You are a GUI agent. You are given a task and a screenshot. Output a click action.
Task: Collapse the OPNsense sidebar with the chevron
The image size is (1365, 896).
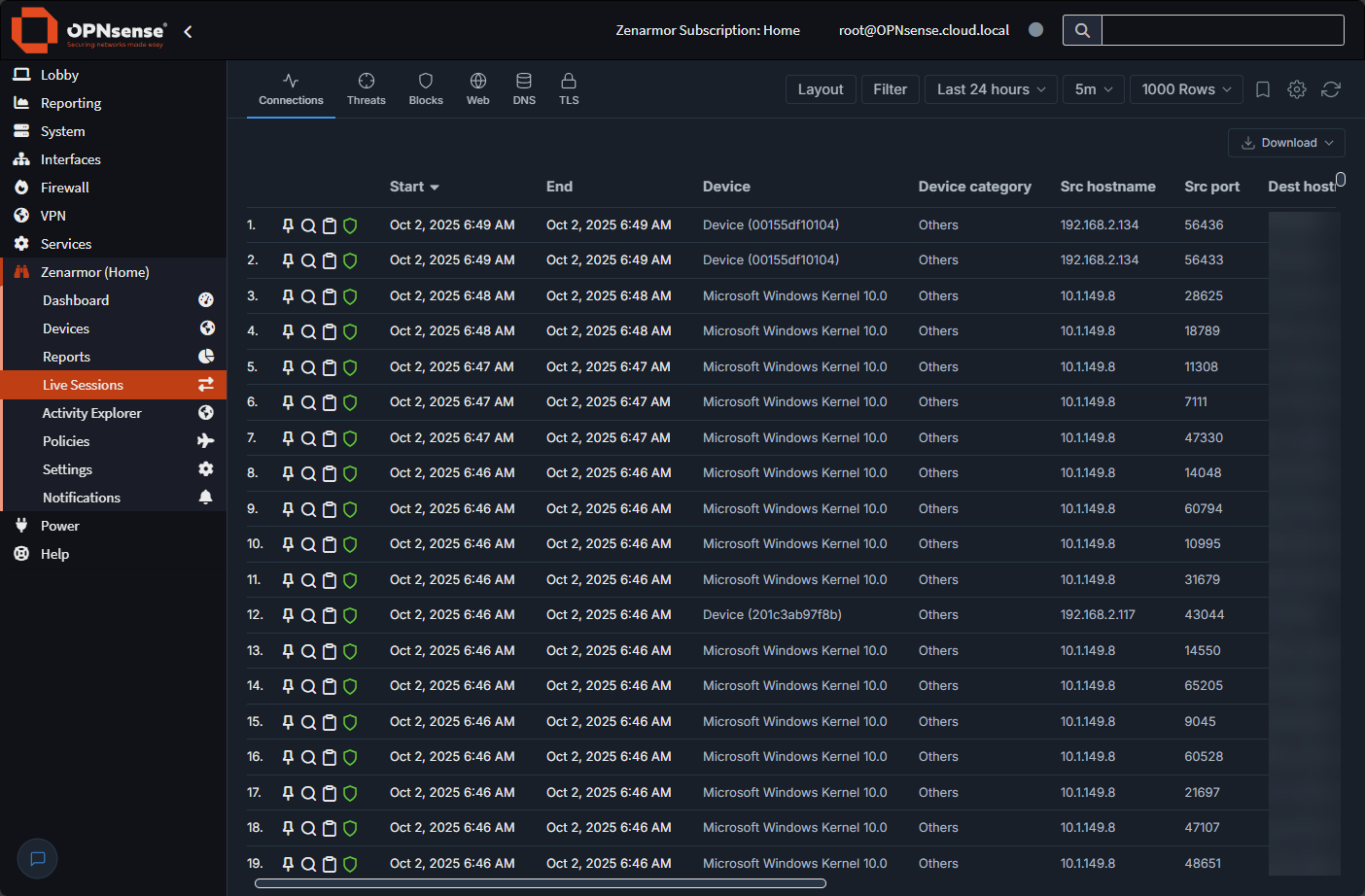point(187,30)
